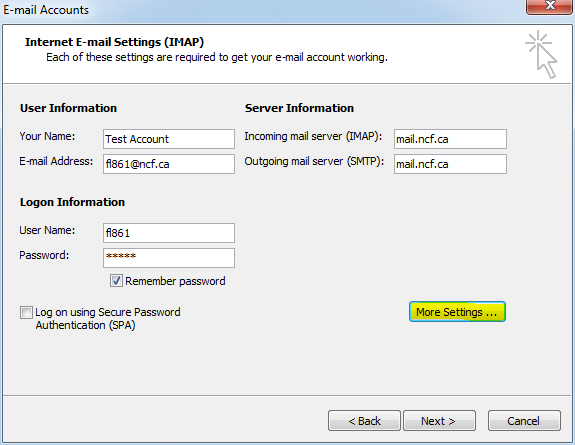
Task: Click the Your Name label
Action: point(47,136)
